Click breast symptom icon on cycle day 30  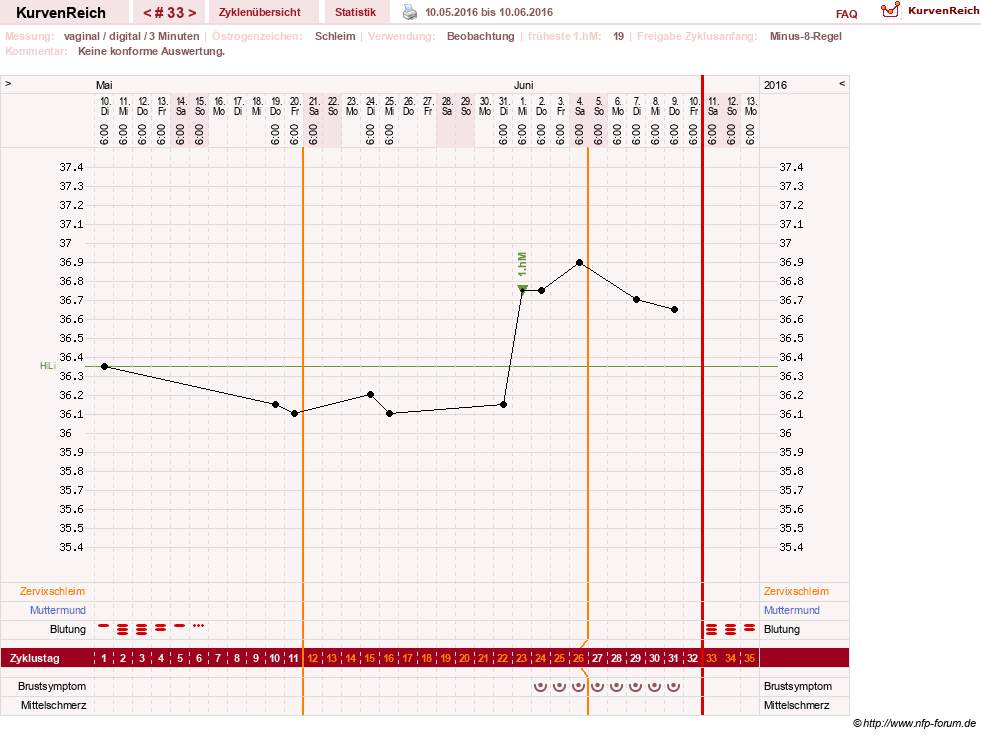(x=654, y=686)
